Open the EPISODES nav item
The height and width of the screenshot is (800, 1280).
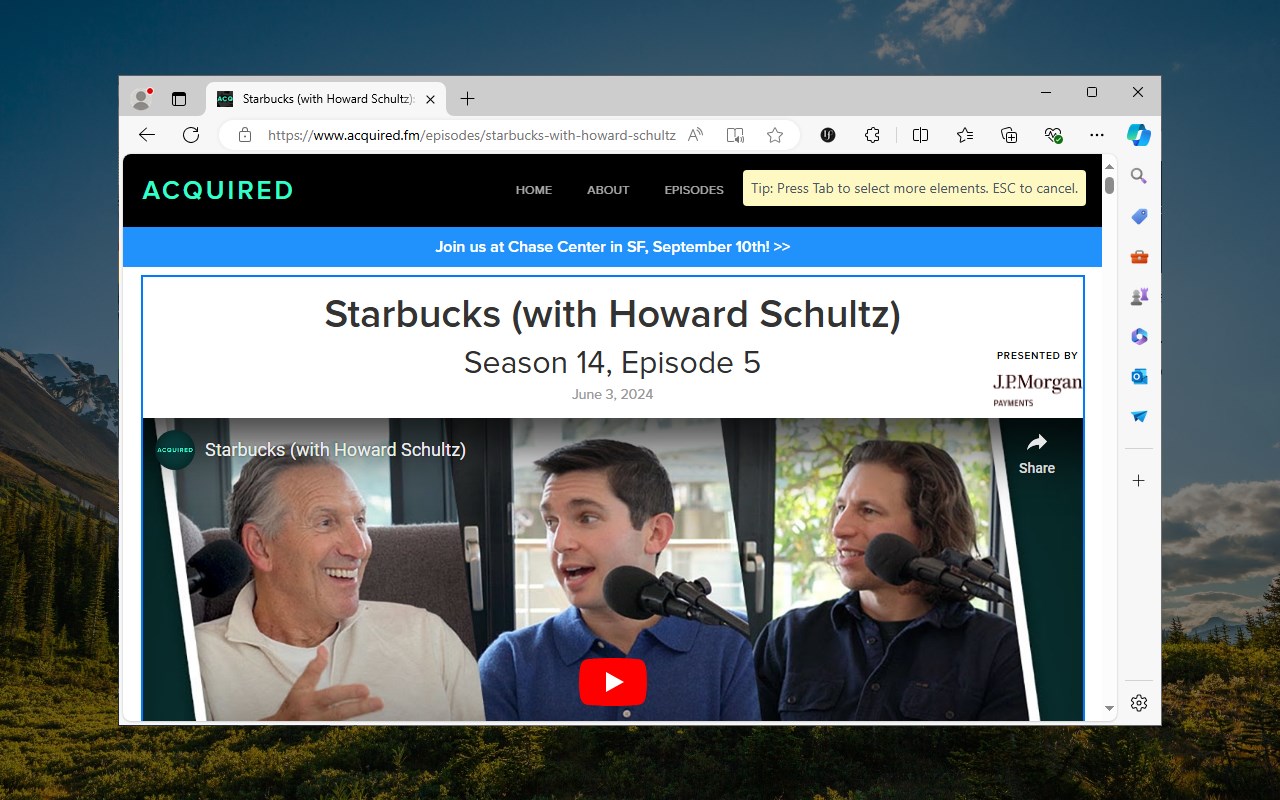(x=694, y=190)
